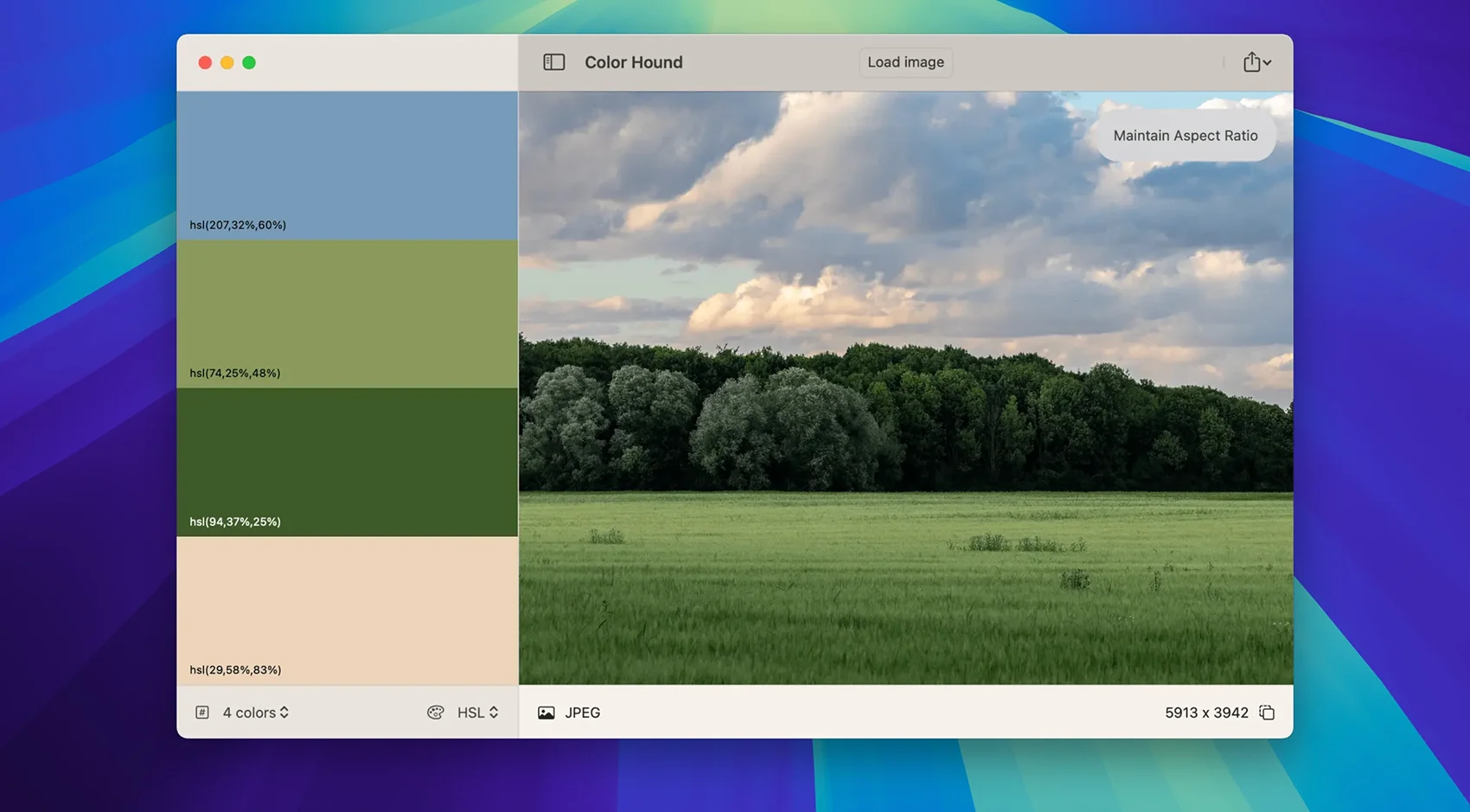The height and width of the screenshot is (812, 1470).
Task: Choose the peach hsl(29,58%,83%) swatch
Action: tap(347, 611)
